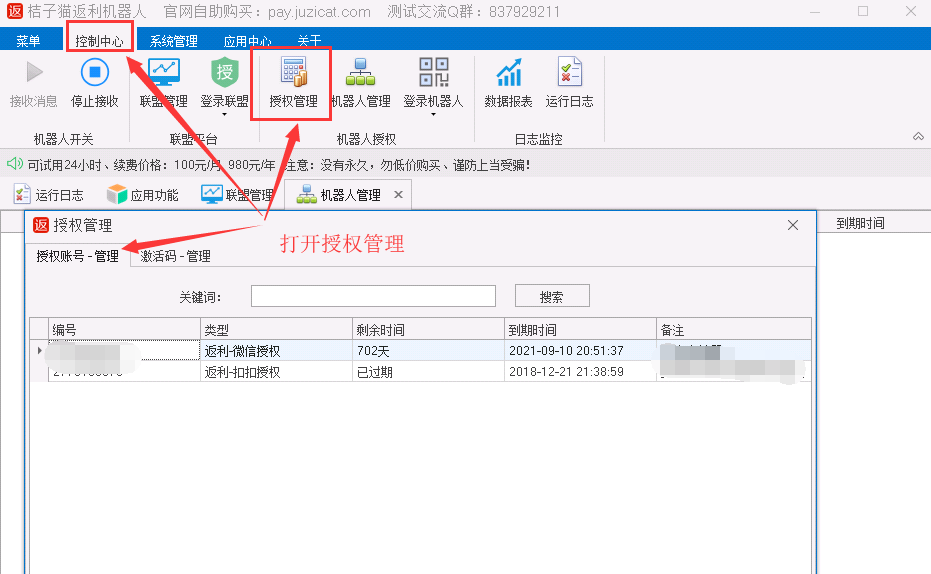
Task: Click the 停止接收 stop icon
Action: click(x=94, y=73)
